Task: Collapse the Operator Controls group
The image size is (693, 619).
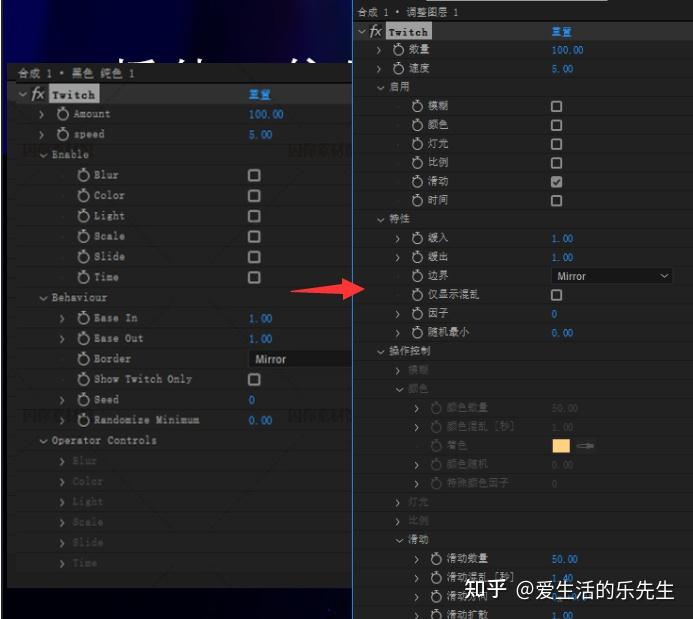Action: coord(43,441)
